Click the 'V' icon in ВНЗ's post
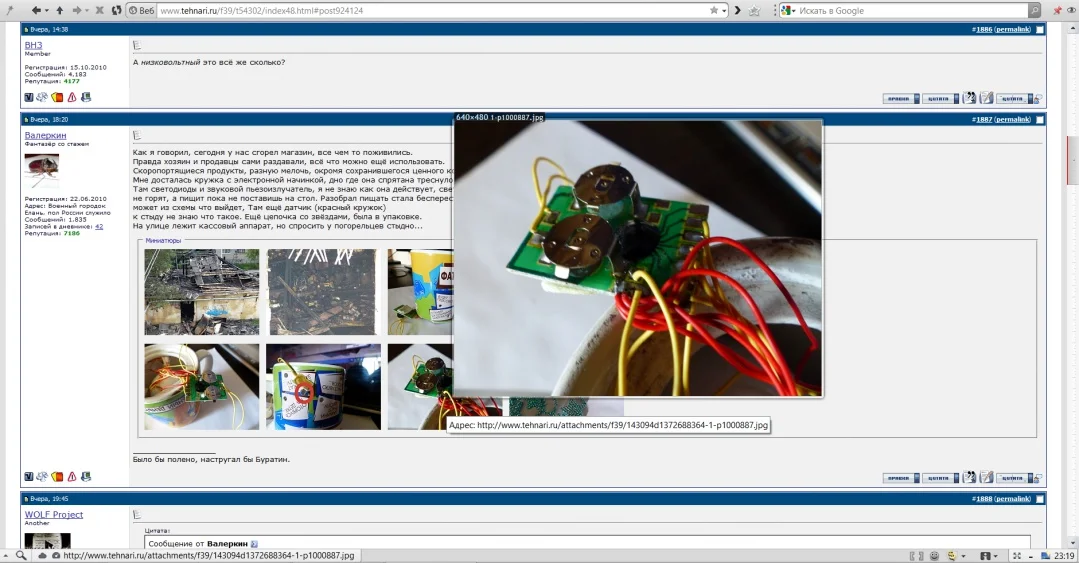Viewport: 1079px width, 563px height. pos(29,98)
